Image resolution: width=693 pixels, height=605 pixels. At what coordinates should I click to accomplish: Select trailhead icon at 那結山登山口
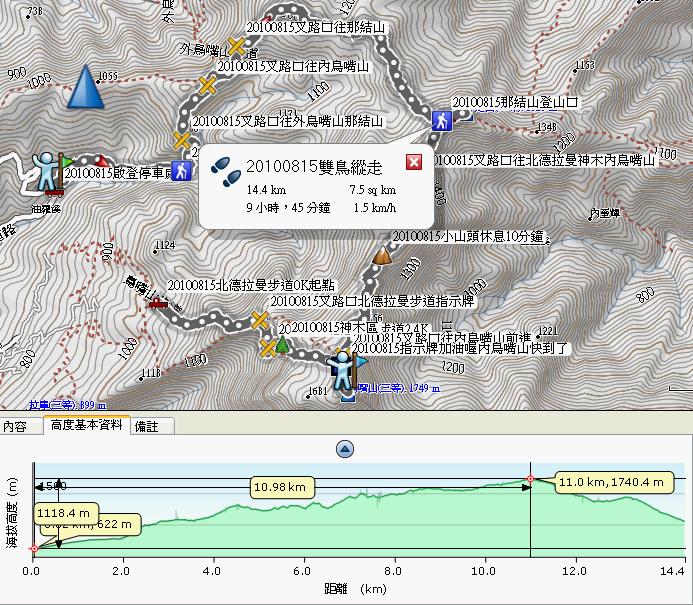[441, 120]
